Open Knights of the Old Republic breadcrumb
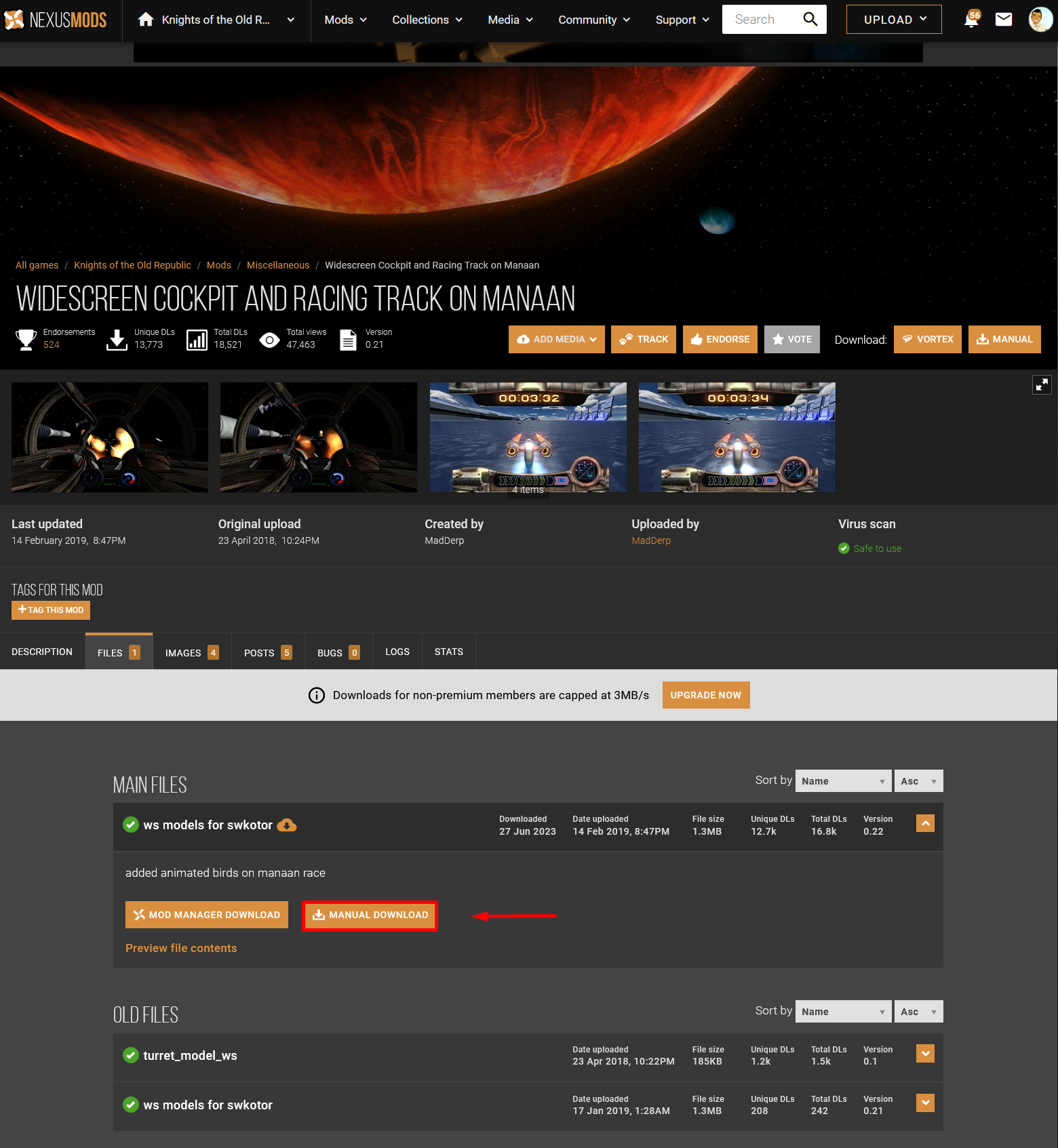 [132, 265]
